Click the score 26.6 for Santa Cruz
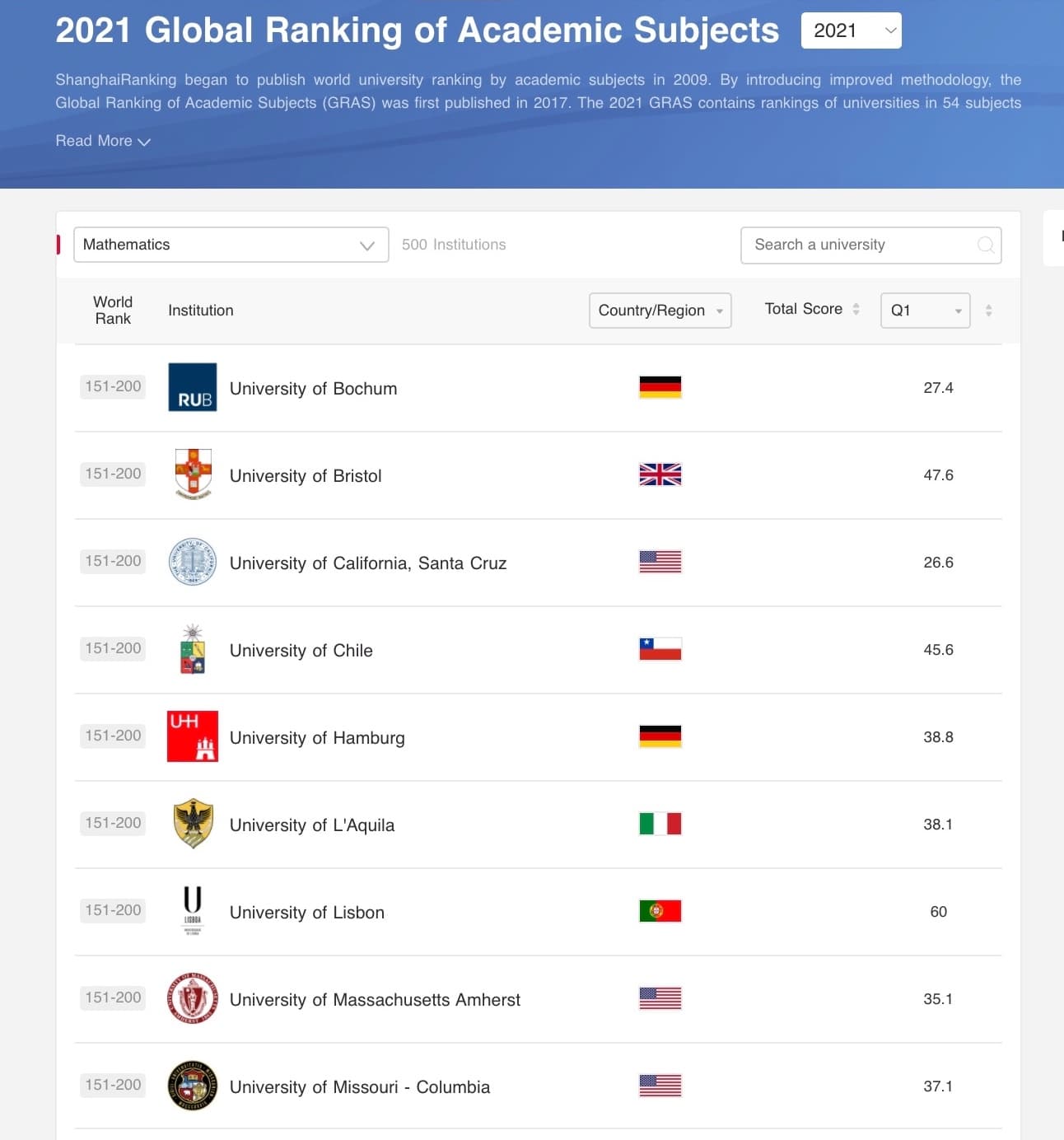This screenshot has width=1064, height=1140. pos(938,563)
